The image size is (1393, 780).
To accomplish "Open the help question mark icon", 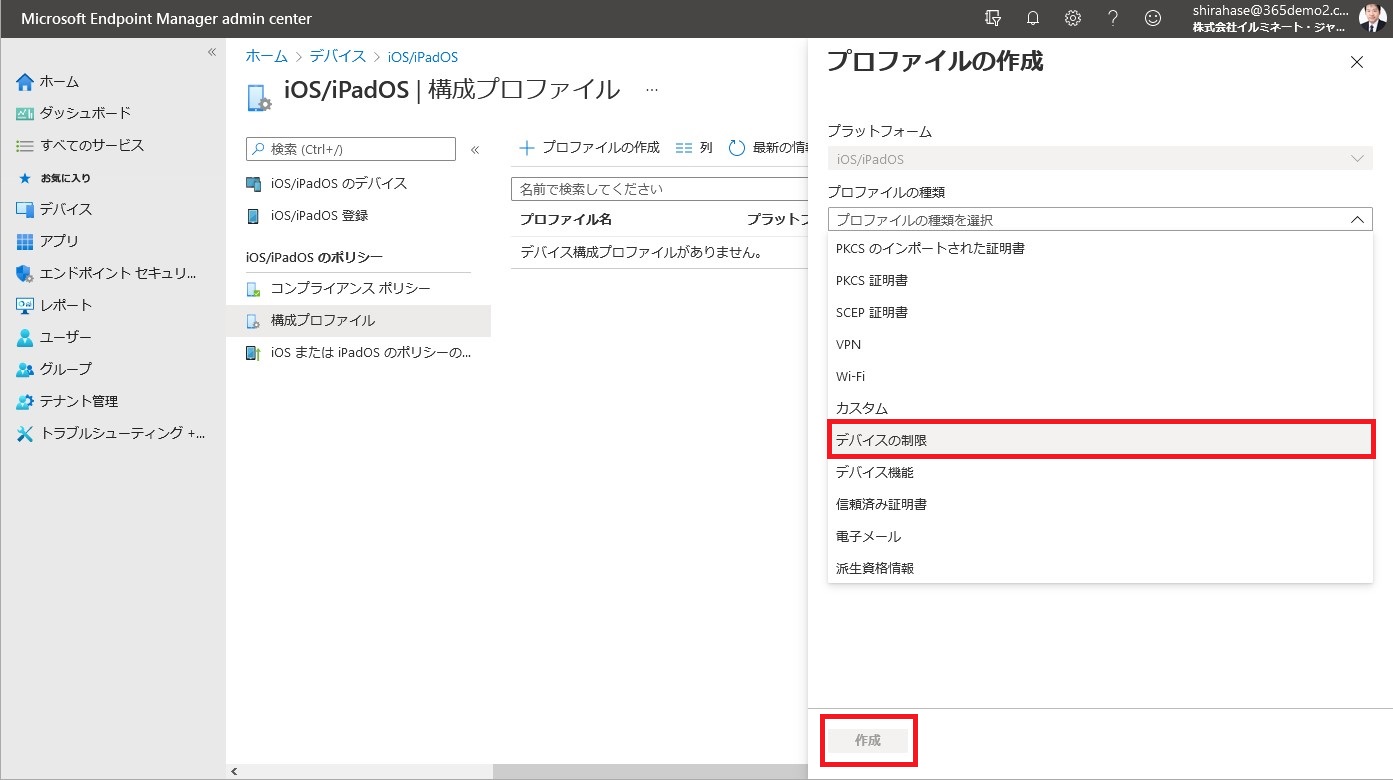I will [x=1113, y=18].
